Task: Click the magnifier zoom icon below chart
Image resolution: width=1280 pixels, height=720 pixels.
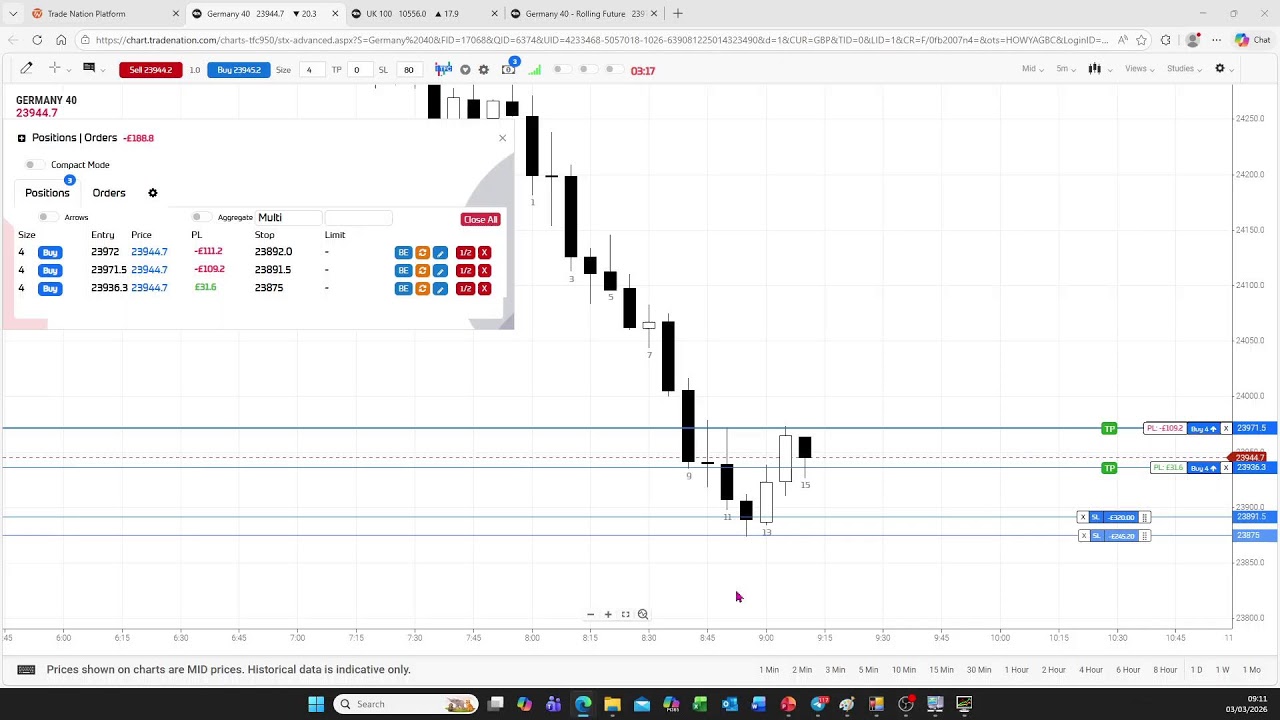Action: click(x=643, y=615)
